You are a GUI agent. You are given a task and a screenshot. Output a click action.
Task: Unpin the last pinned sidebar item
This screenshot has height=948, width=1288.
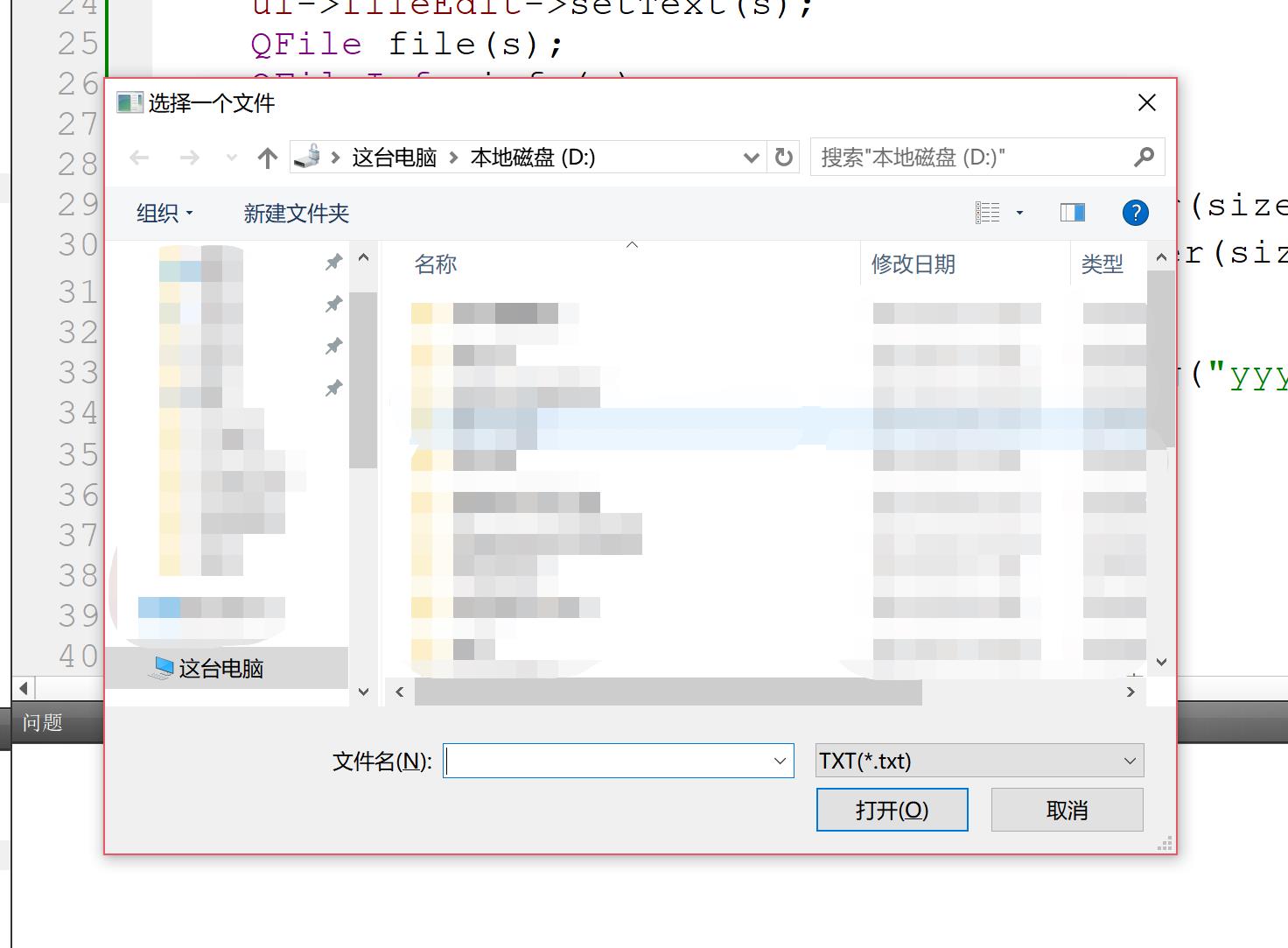click(x=333, y=388)
